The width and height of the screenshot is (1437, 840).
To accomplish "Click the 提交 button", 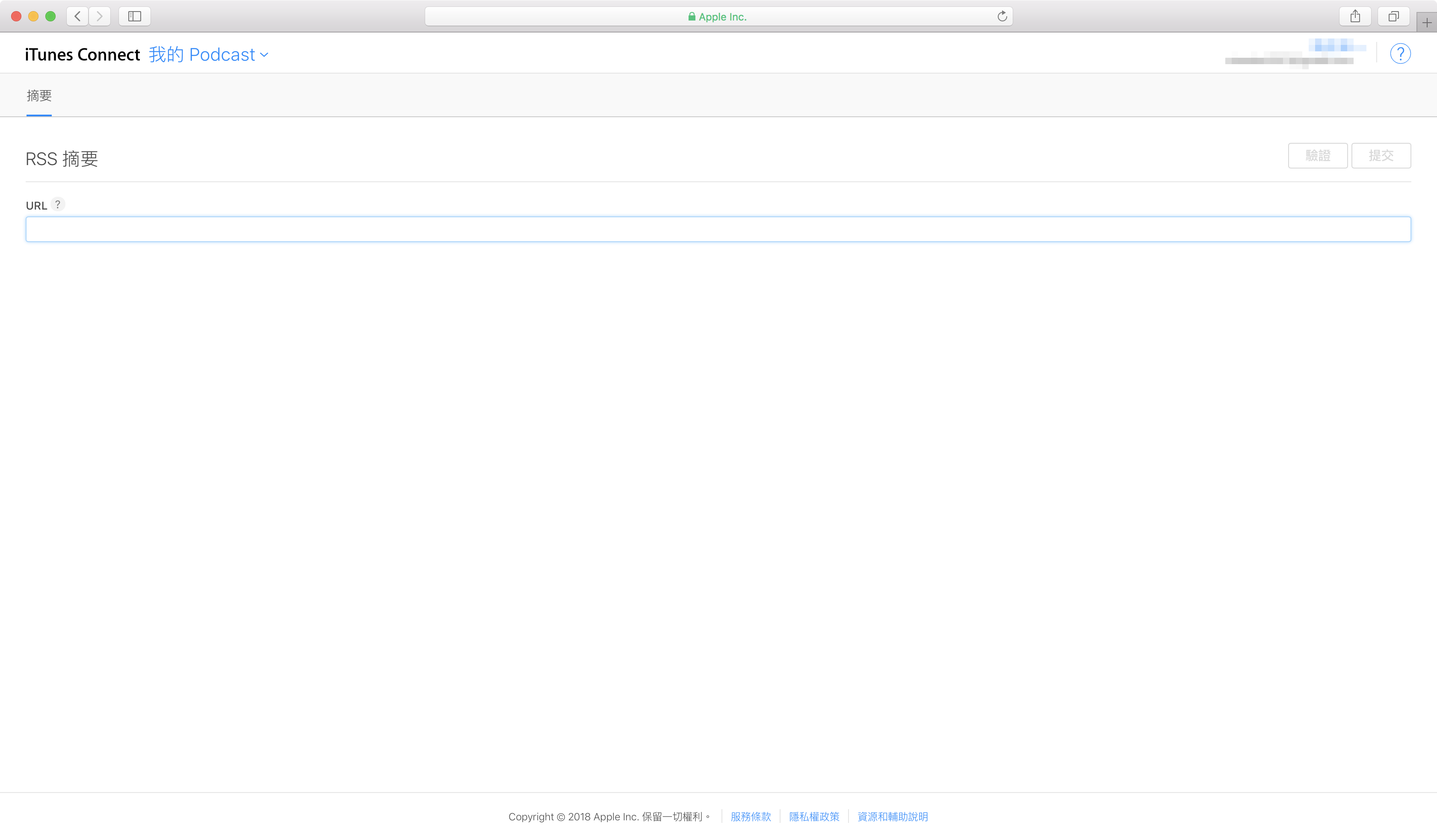I will click(1381, 156).
